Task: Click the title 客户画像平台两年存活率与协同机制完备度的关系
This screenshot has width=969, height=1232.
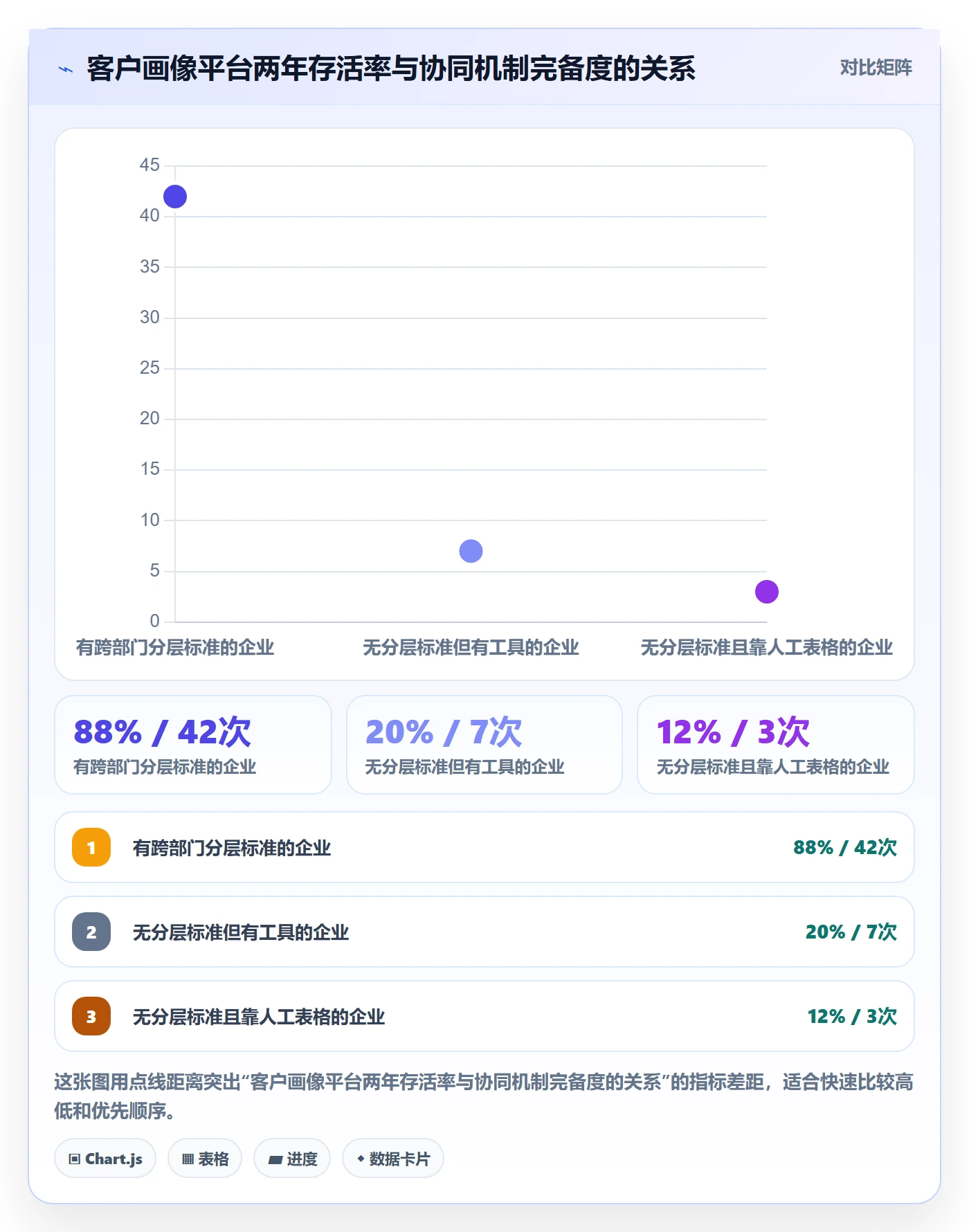Action: [391, 69]
